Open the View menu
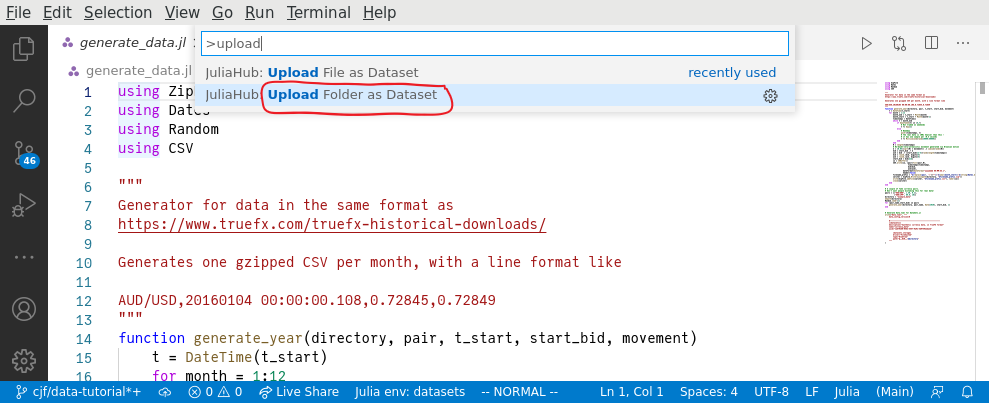The width and height of the screenshot is (989, 403). [x=182, y=13]
